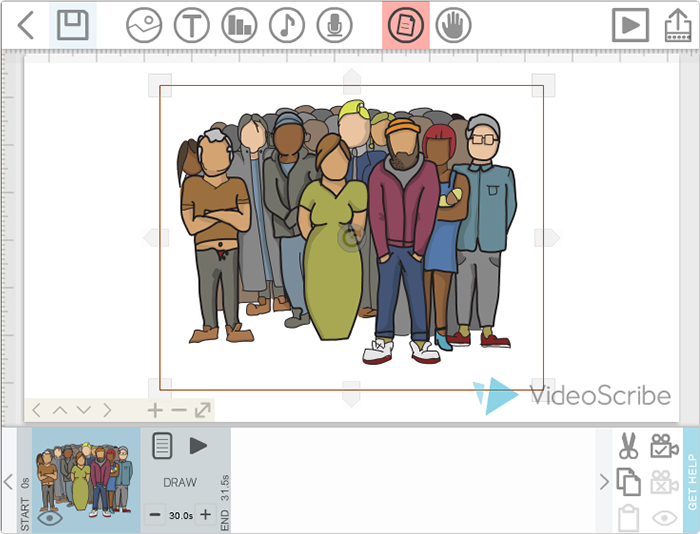Toggle eye icon on crowd thumbnail
Viewport: 700px width, 534px height.
click(x=50, y=518)
